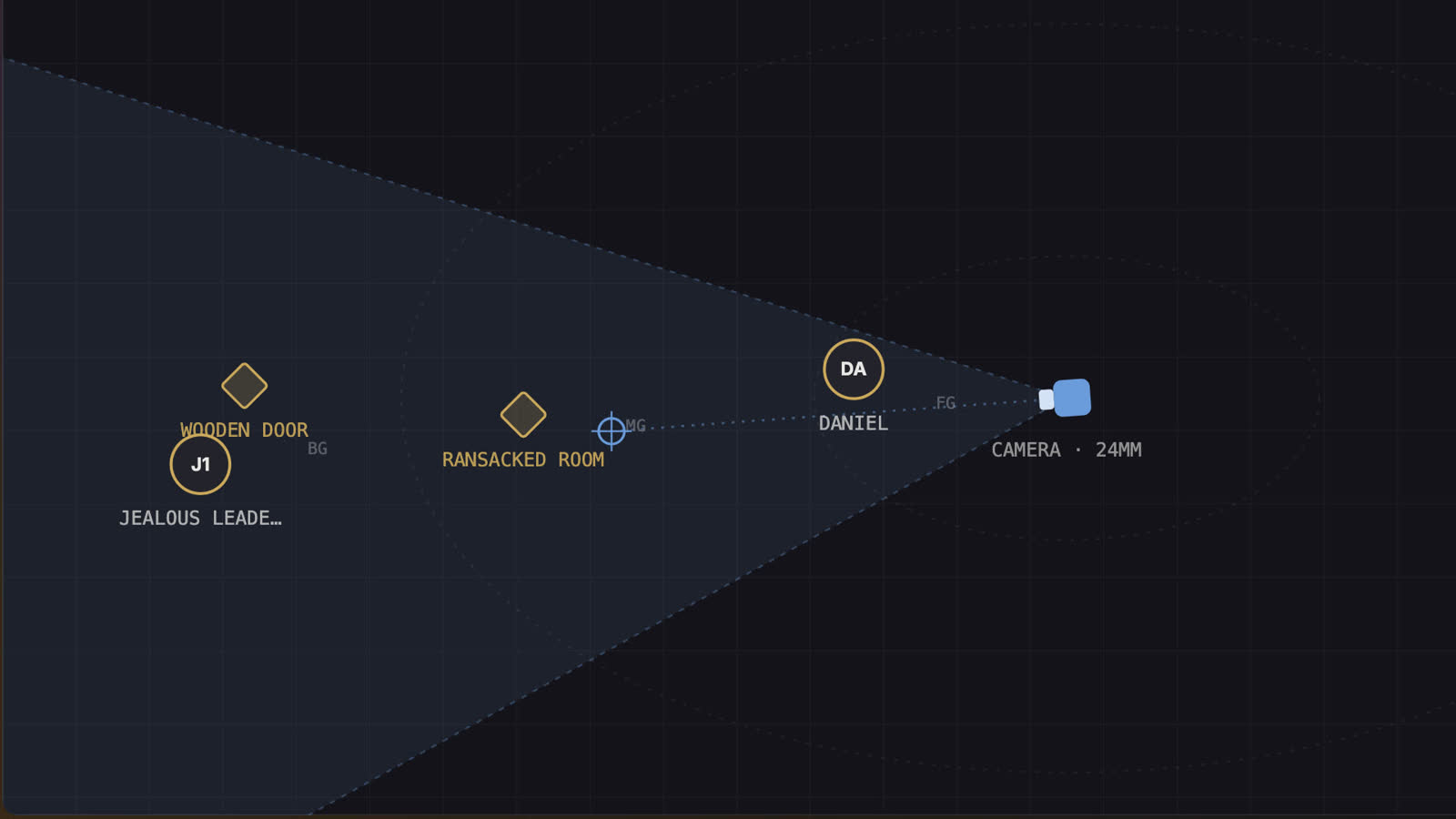The image size is (1456, 819).
Task: Select the J1 character marker
Action: [x=200, y=464]
